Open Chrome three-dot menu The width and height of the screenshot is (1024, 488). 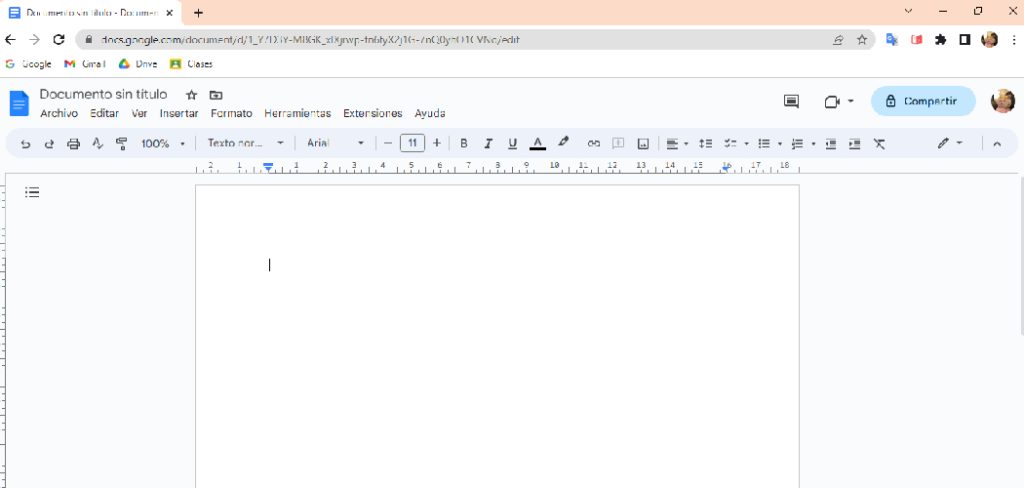click(x=1014, y=40)
